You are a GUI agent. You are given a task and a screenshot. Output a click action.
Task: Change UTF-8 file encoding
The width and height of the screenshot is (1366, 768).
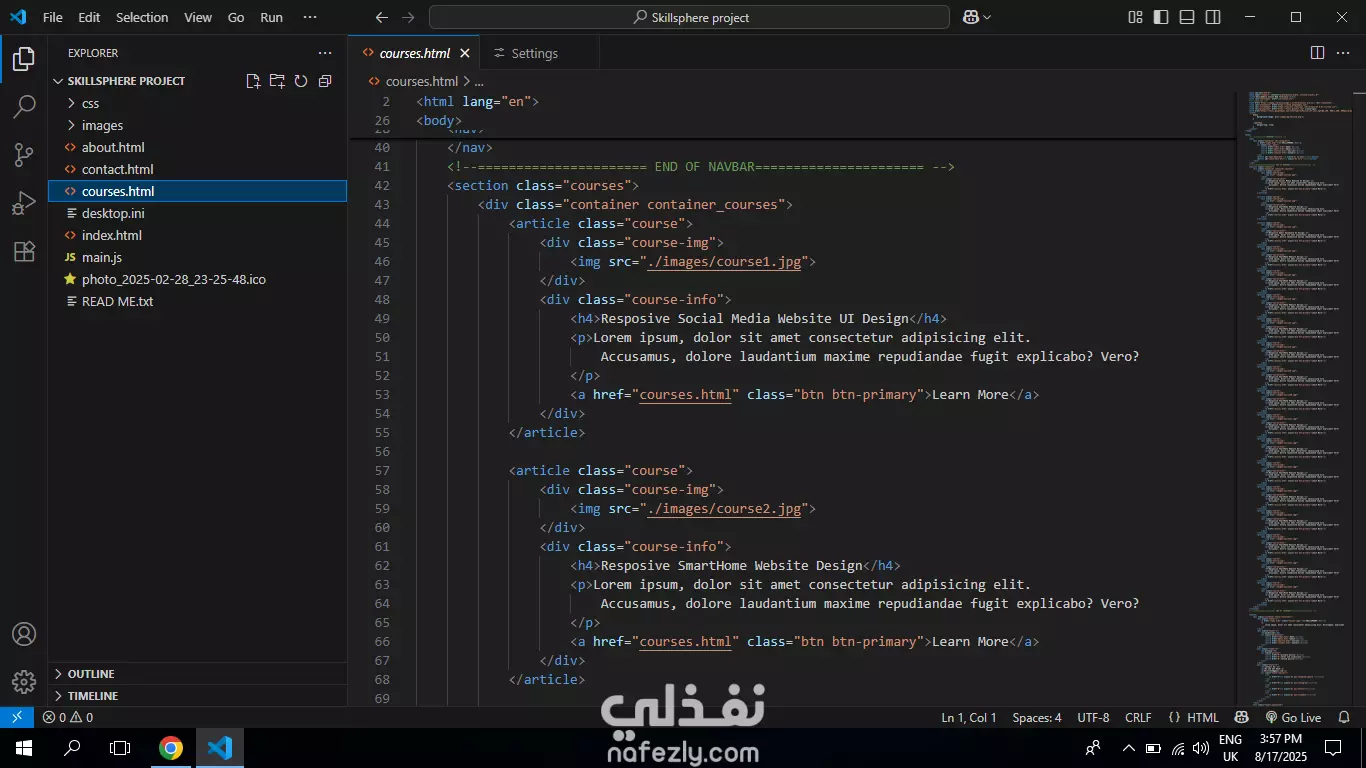[1093, 717]
